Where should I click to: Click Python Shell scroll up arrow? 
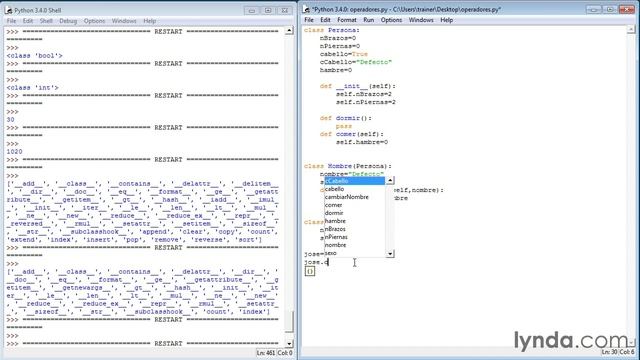click(x=289, y=31)
